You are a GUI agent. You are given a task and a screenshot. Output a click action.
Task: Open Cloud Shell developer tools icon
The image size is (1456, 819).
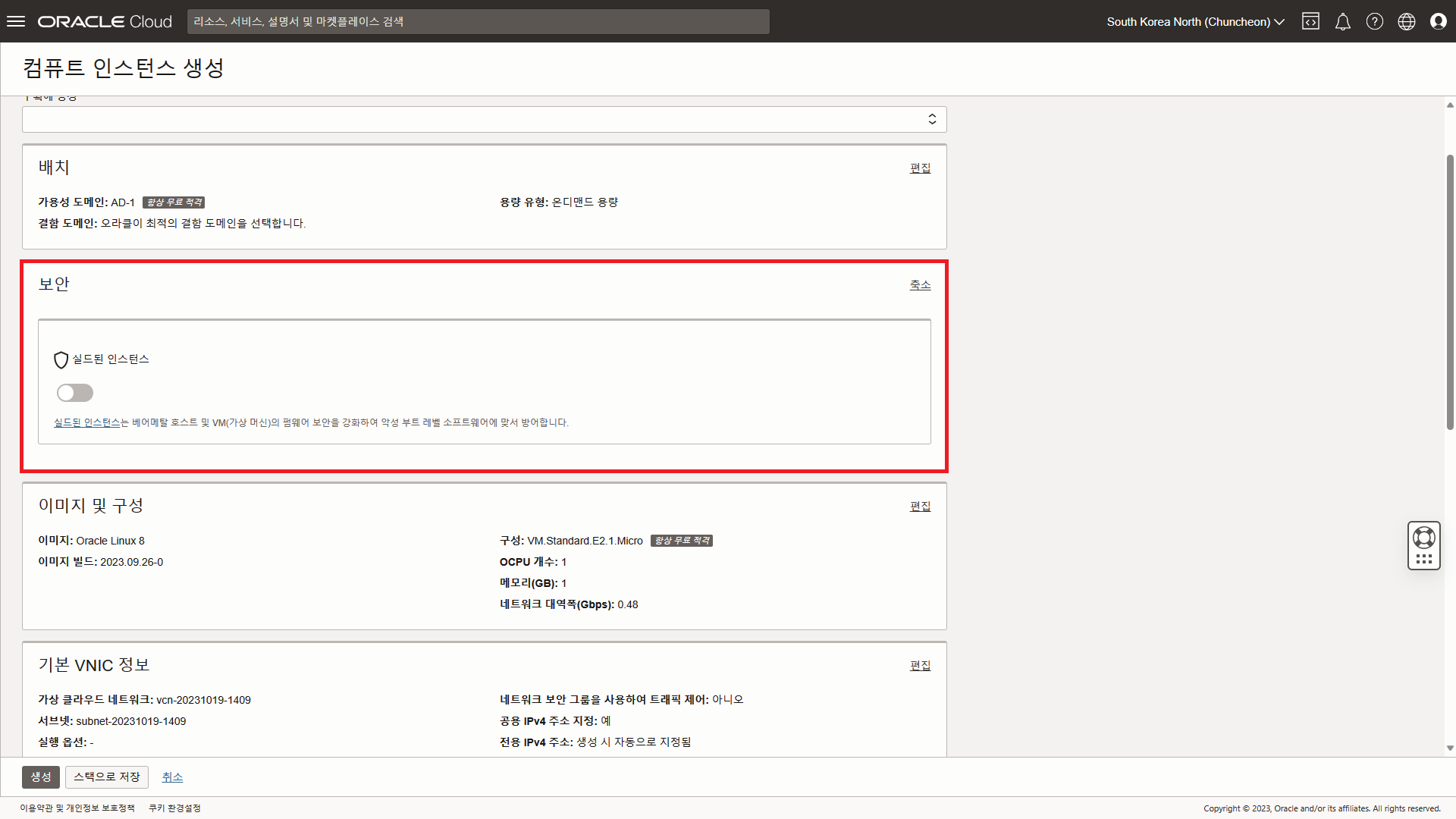(1310, 21)
